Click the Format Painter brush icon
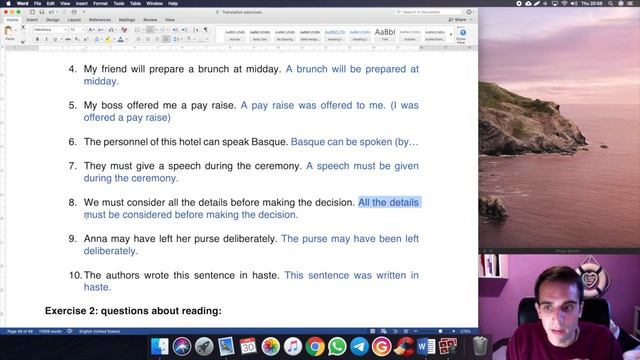The height and width of the screenshot is (360, 640). tap(23, 41)
